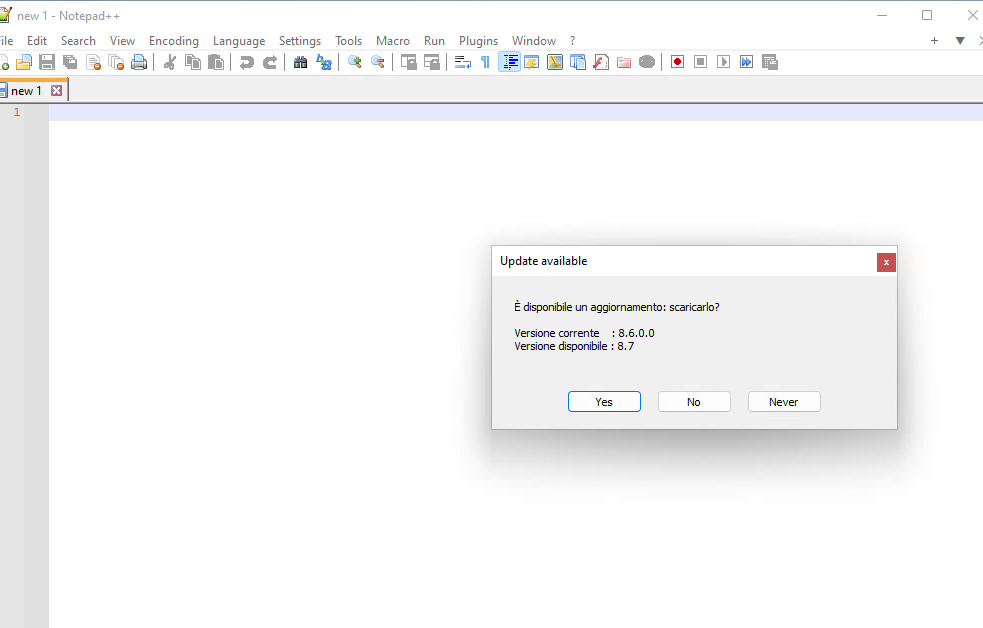983x628 pixels.
Task: Play back the recorded macro
Action: click(x=723, y=62)
